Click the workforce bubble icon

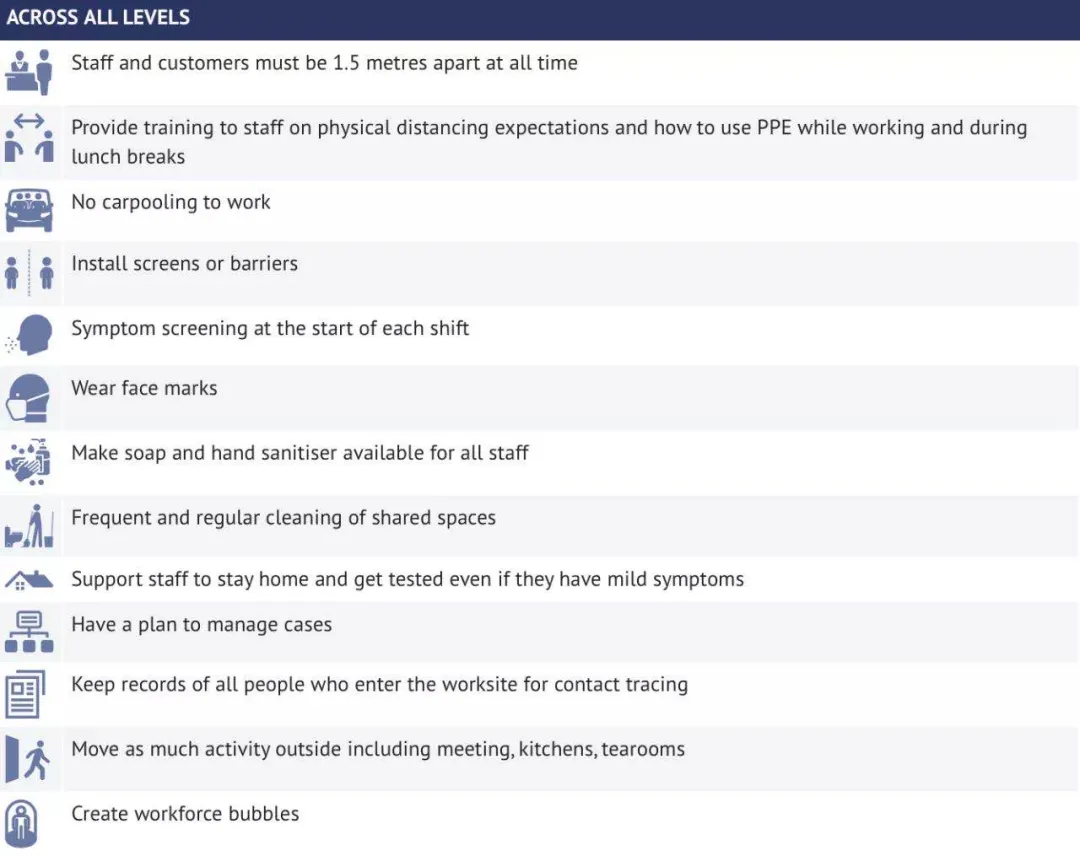(21, 823)
